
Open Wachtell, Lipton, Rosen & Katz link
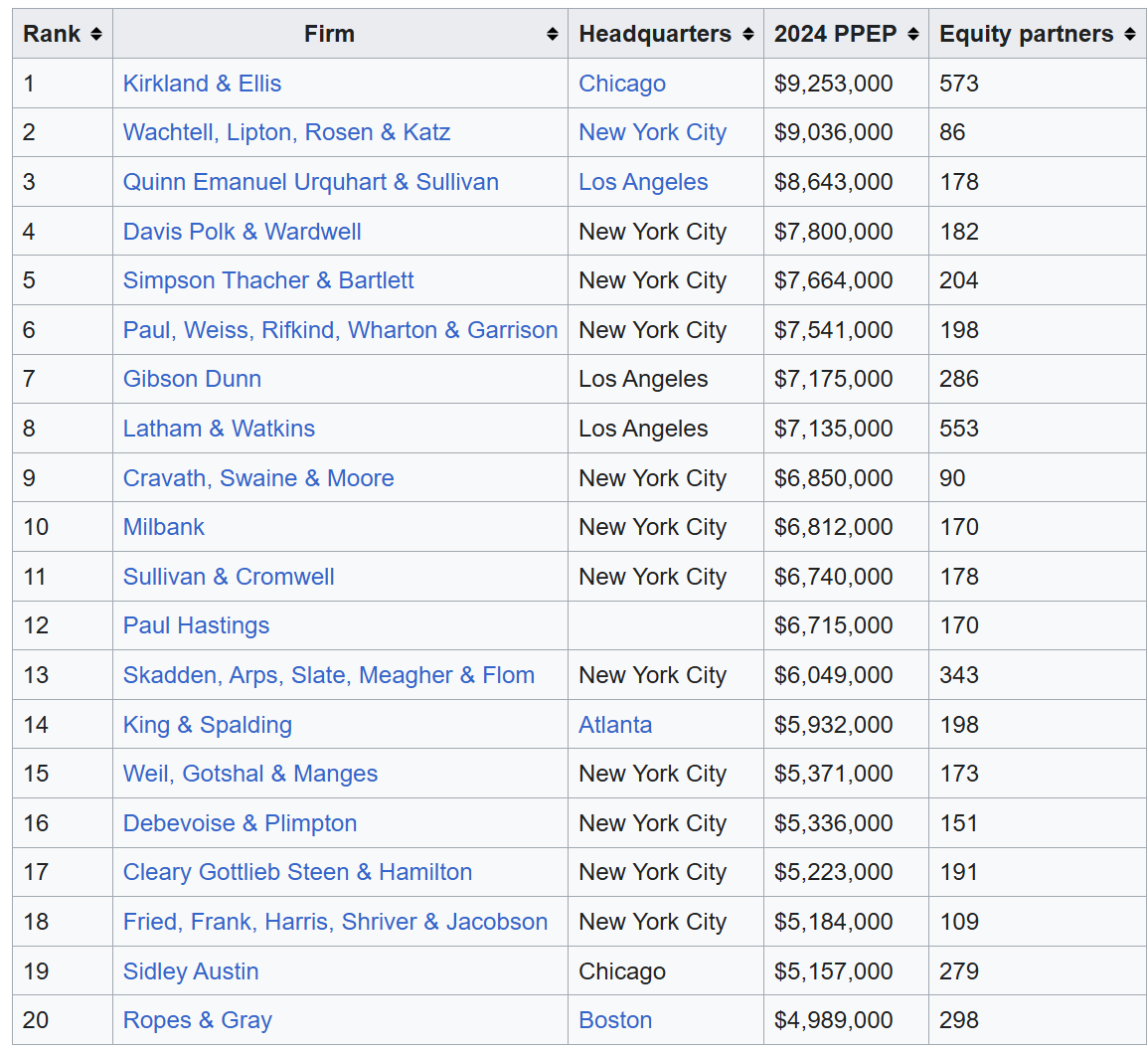286,132
